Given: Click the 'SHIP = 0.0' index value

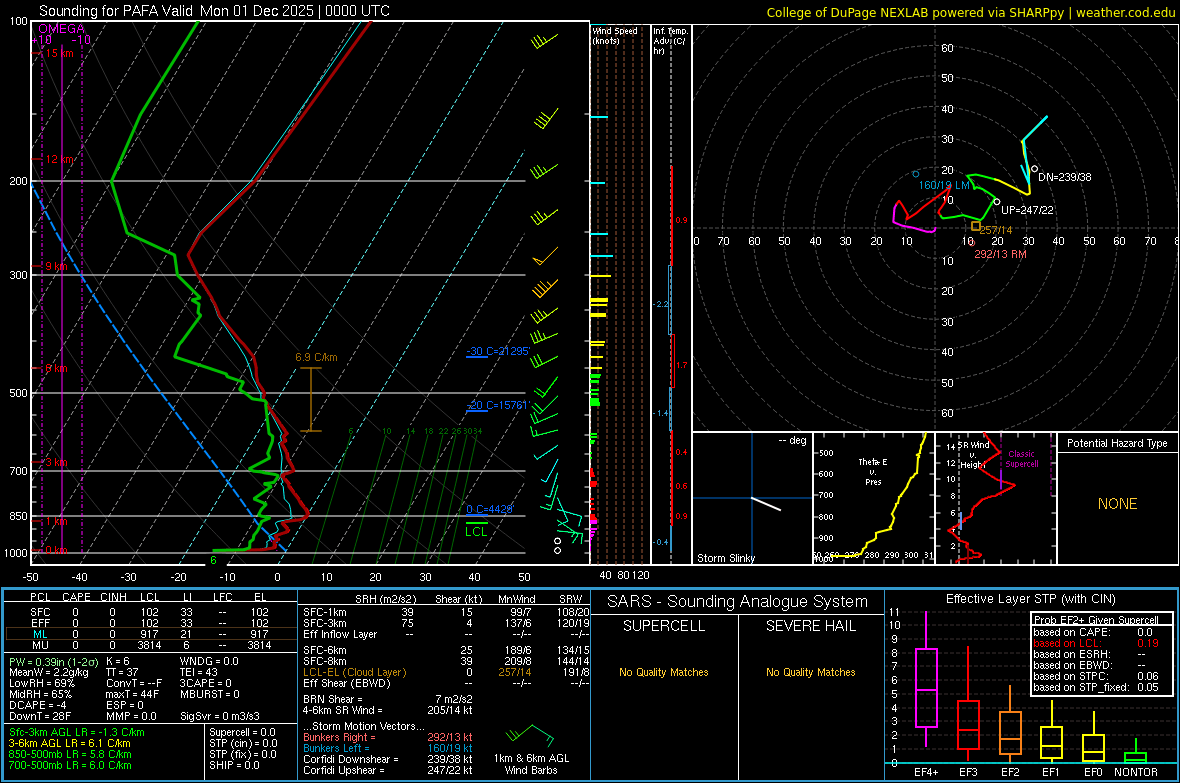Looking at the screenshot, I should tap(234, 765).
